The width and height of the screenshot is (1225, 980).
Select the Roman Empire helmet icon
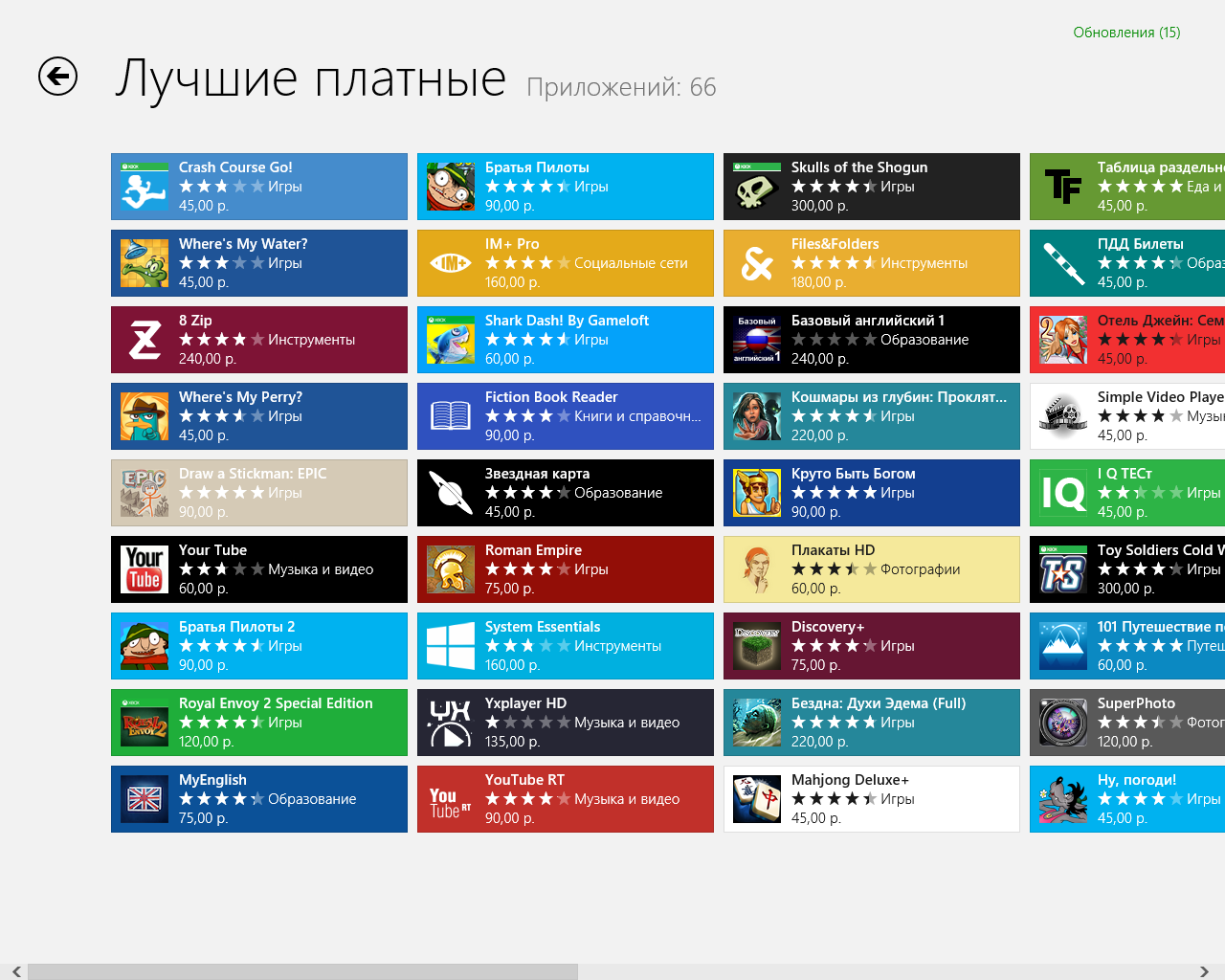[x=451, y=569]
